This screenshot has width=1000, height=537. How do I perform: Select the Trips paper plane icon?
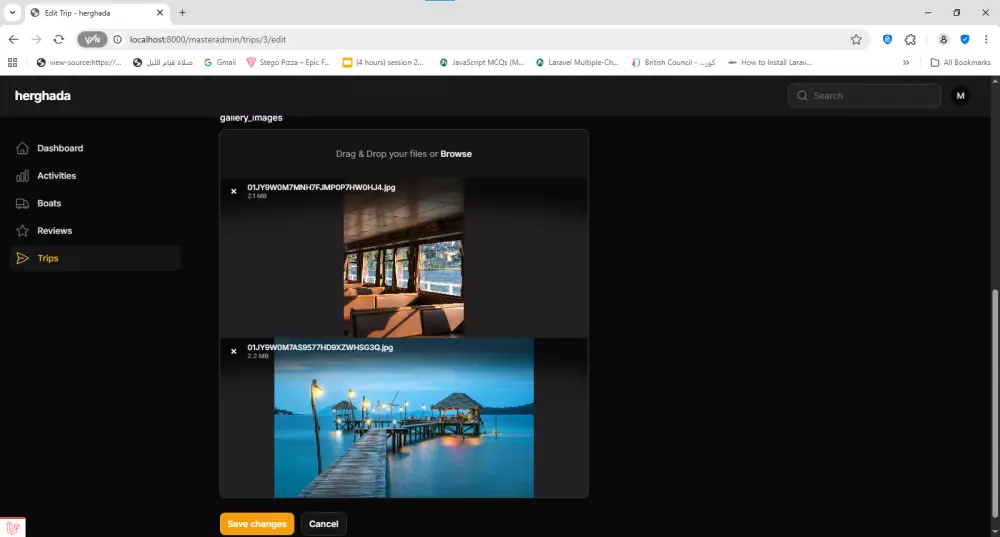tap(22, 258)
